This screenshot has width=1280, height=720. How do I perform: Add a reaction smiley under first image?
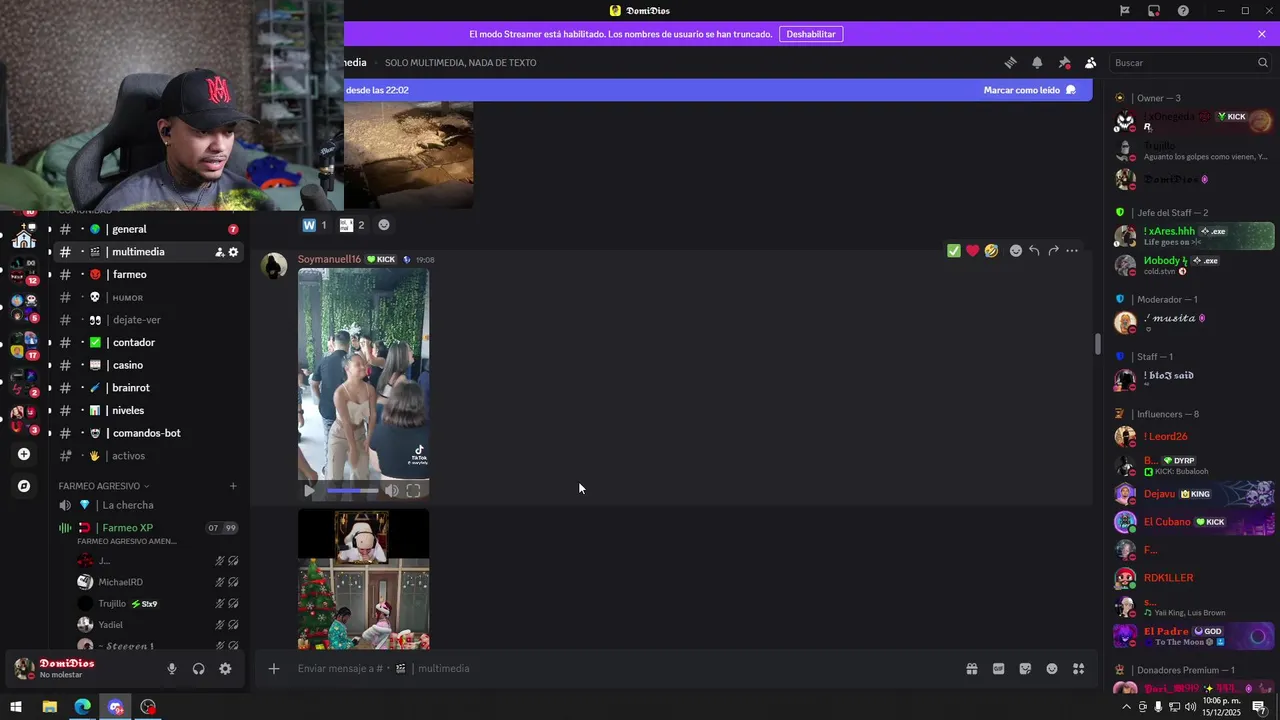tap(384, 225)
